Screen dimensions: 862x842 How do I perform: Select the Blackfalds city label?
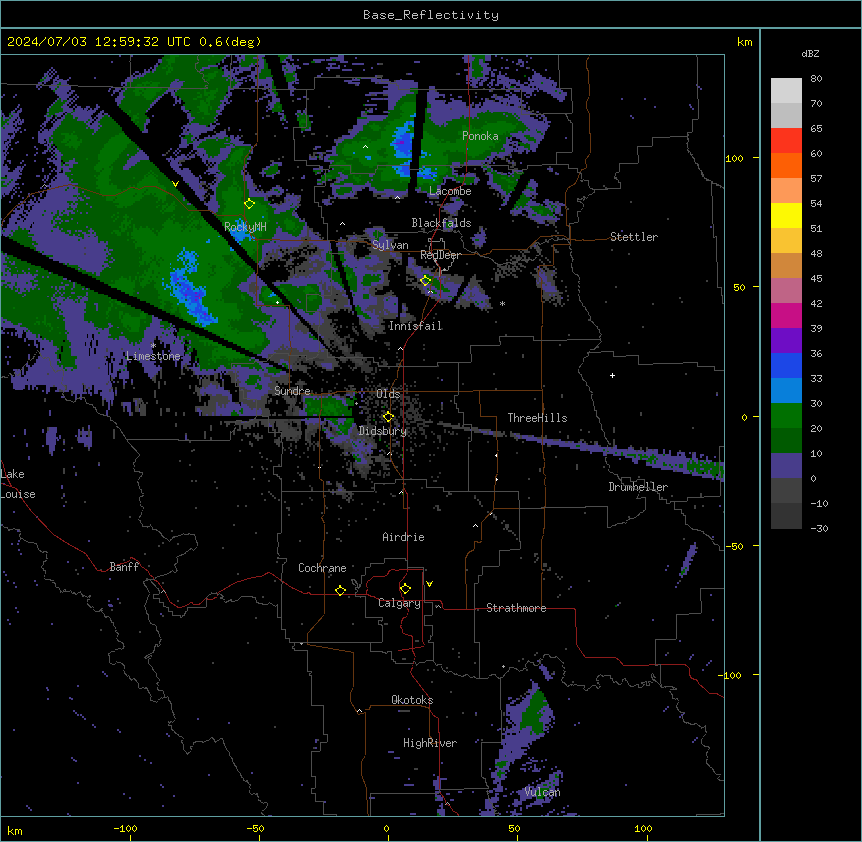click(441, 223)
